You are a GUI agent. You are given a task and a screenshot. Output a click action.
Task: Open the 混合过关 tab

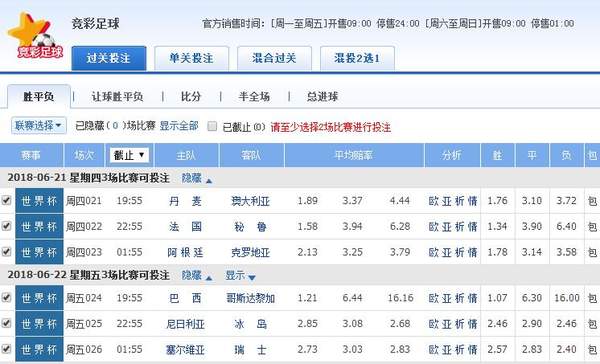tap(274, 58)
